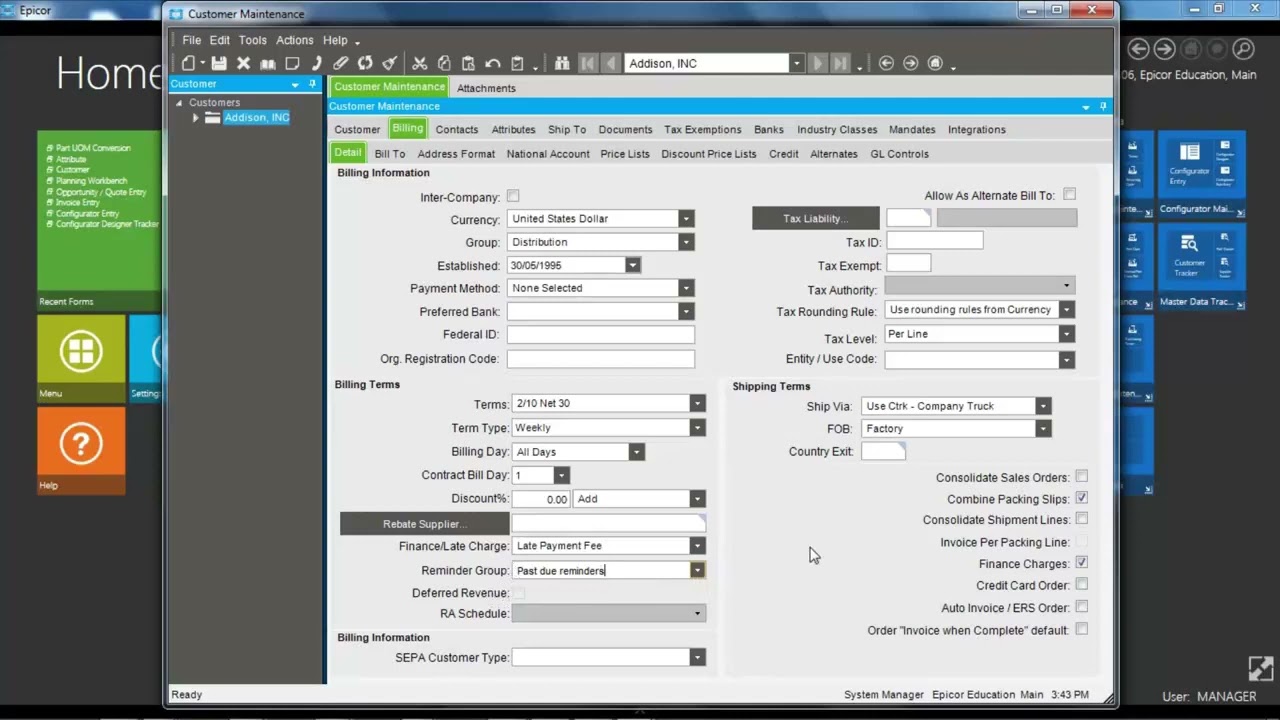Open the Currency dropdown
This screenshot has width=1280, height=720.
pos(686,219)
